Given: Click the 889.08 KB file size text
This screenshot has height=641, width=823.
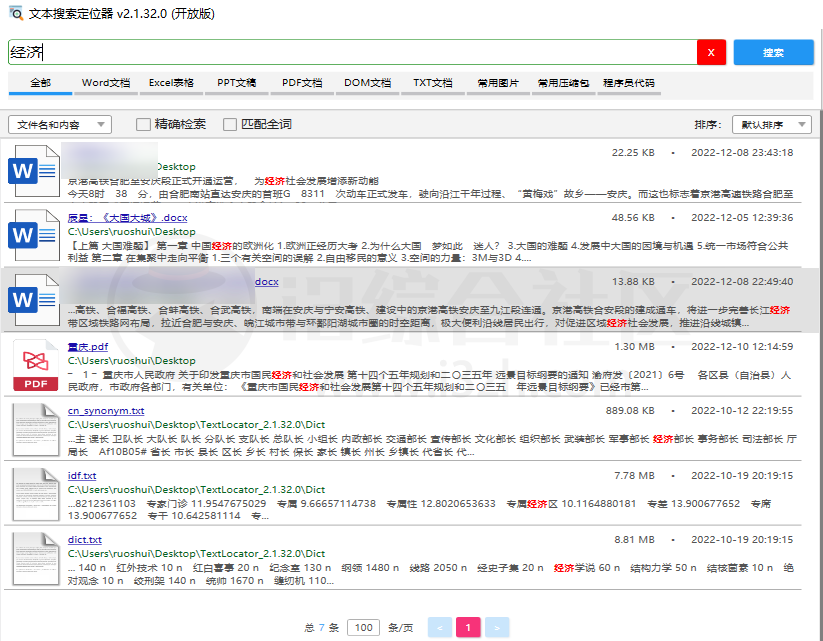Looking at the screenshot, I should 630,411.
